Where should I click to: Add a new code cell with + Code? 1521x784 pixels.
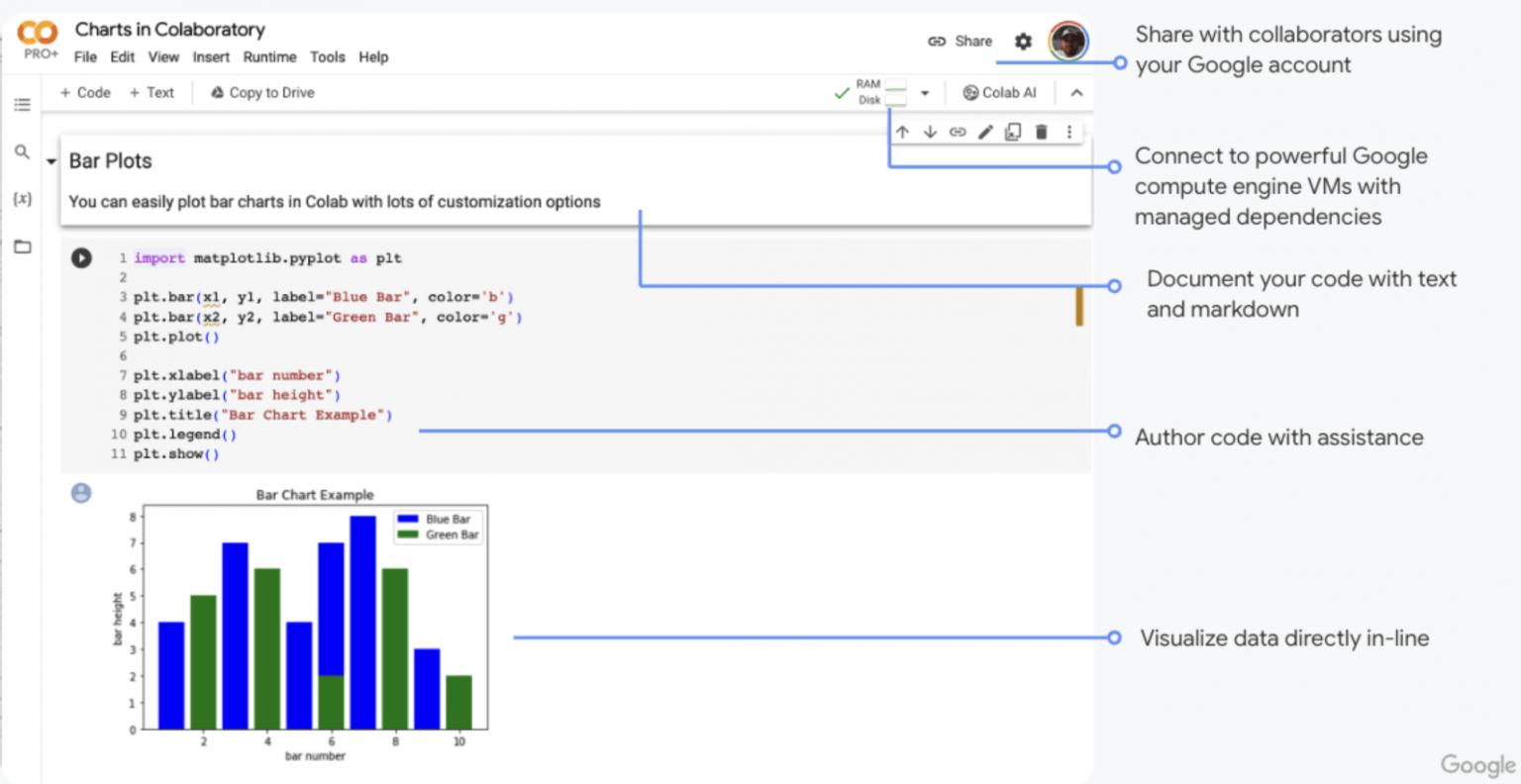pyautogui.click(x=85, y=93)
